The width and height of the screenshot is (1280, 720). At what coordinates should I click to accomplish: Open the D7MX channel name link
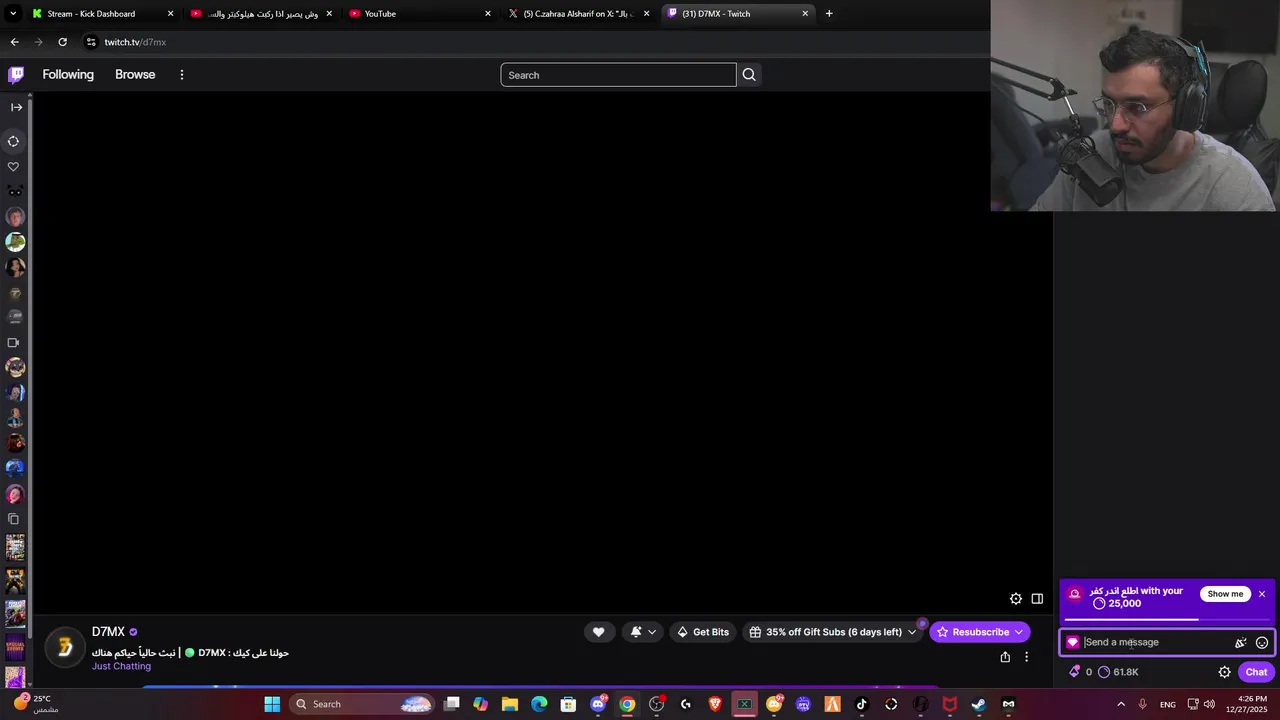[x=108, y=632]
